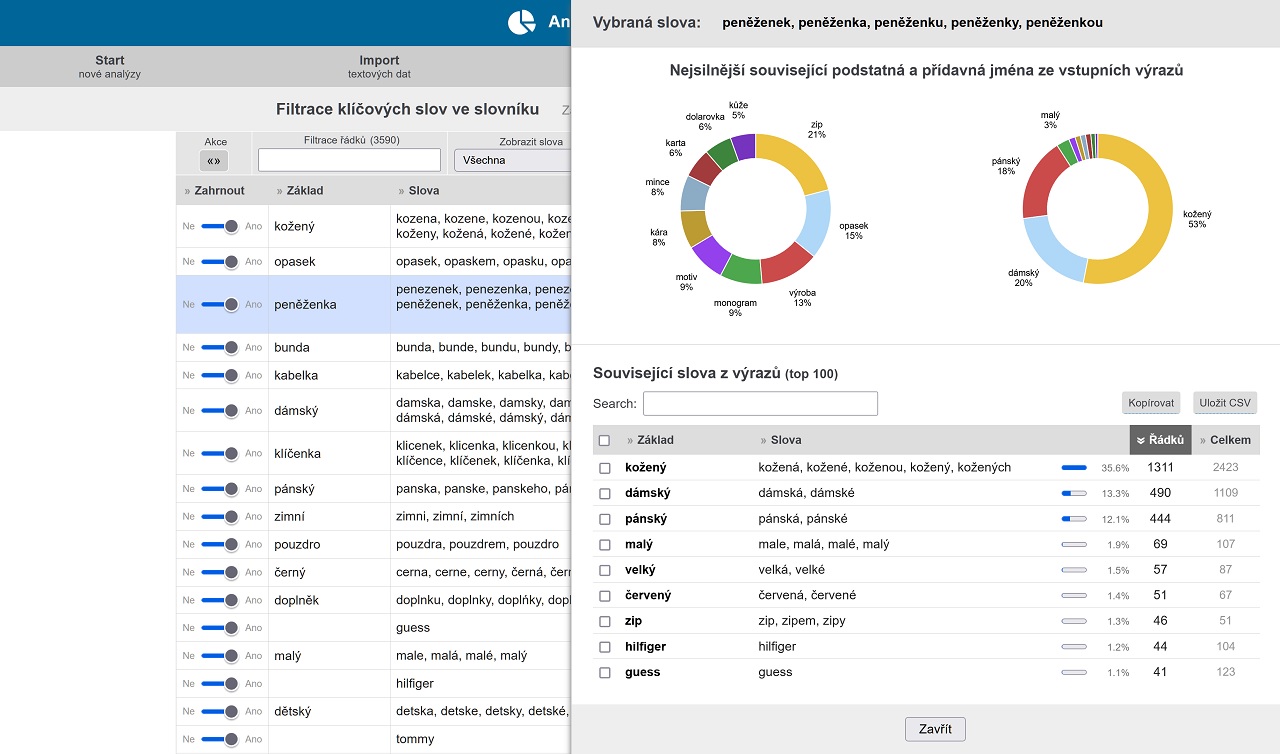
Task: Toggle the include switch for zimní row
Action: click(220, 516)
